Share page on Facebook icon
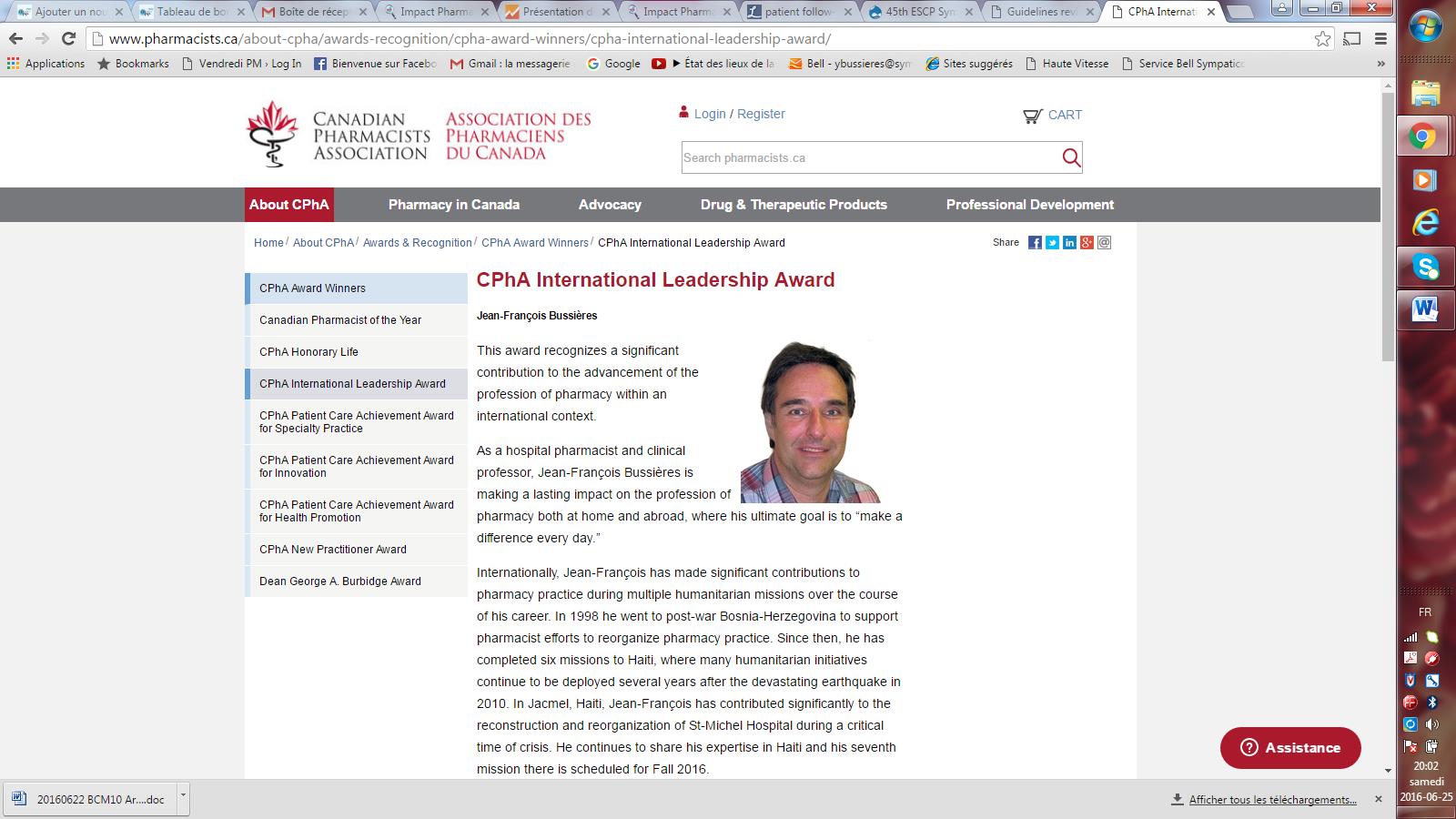The width and height of the screenshot is (1456, 819). pos(1035,243)
